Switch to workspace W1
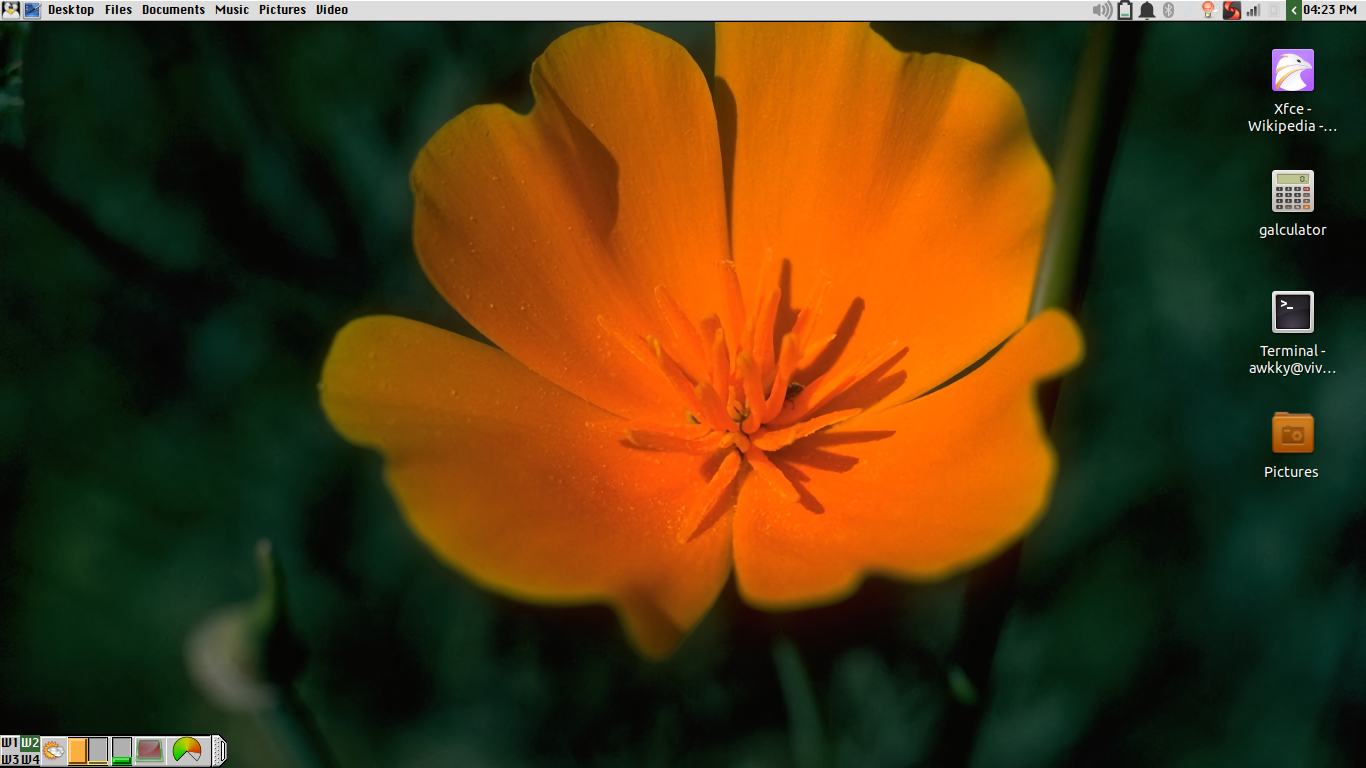 (10, 743)
